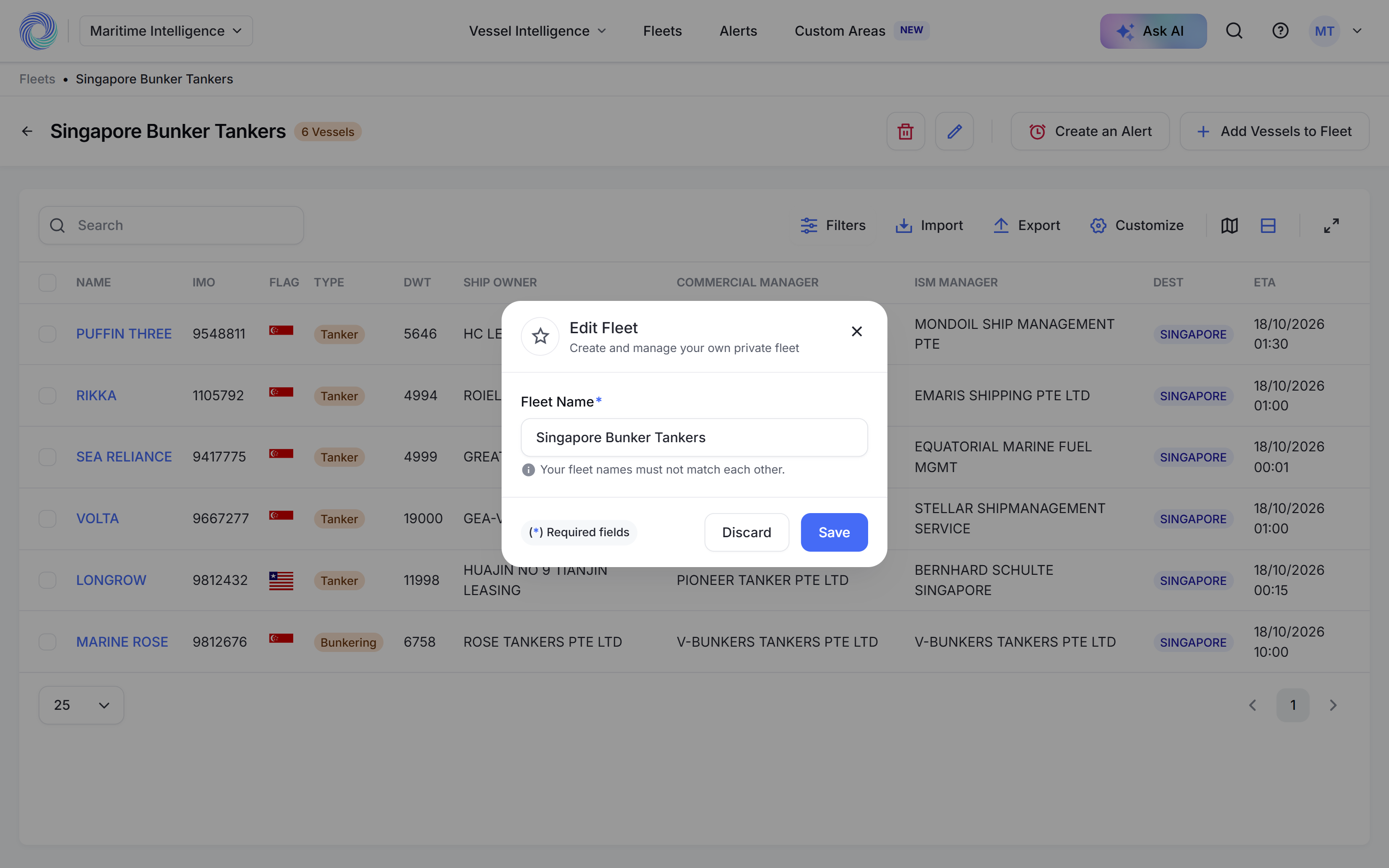
Task: Click the Fleets breadcrumb link
Action: (37, 79)
